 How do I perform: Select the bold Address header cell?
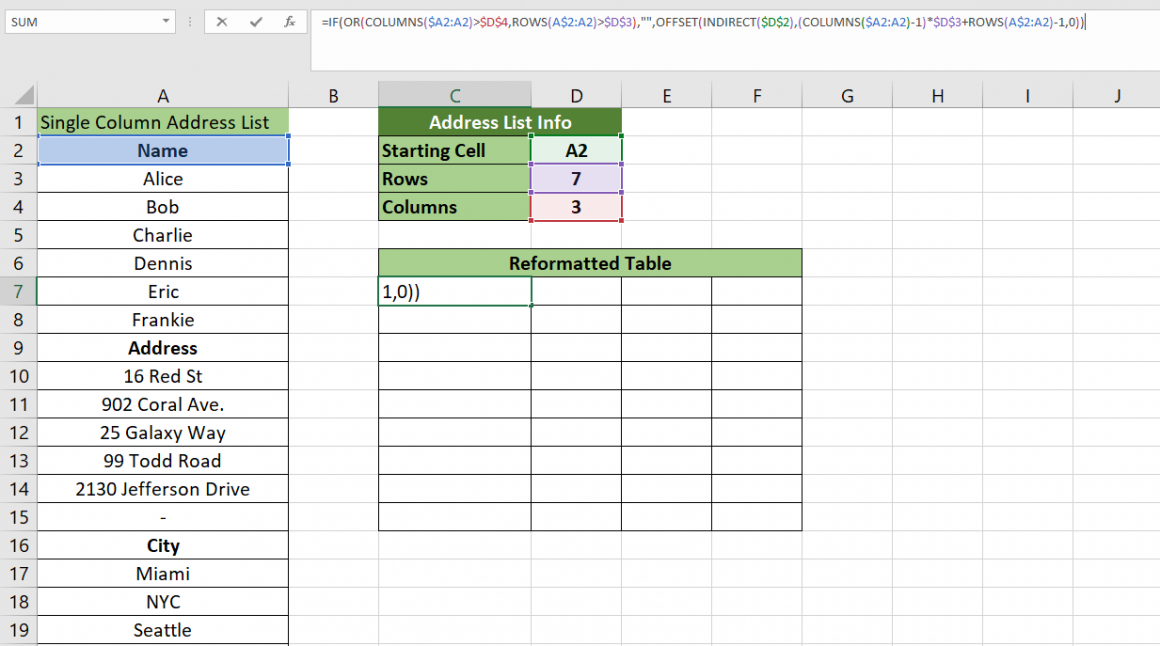coord(163,348)
